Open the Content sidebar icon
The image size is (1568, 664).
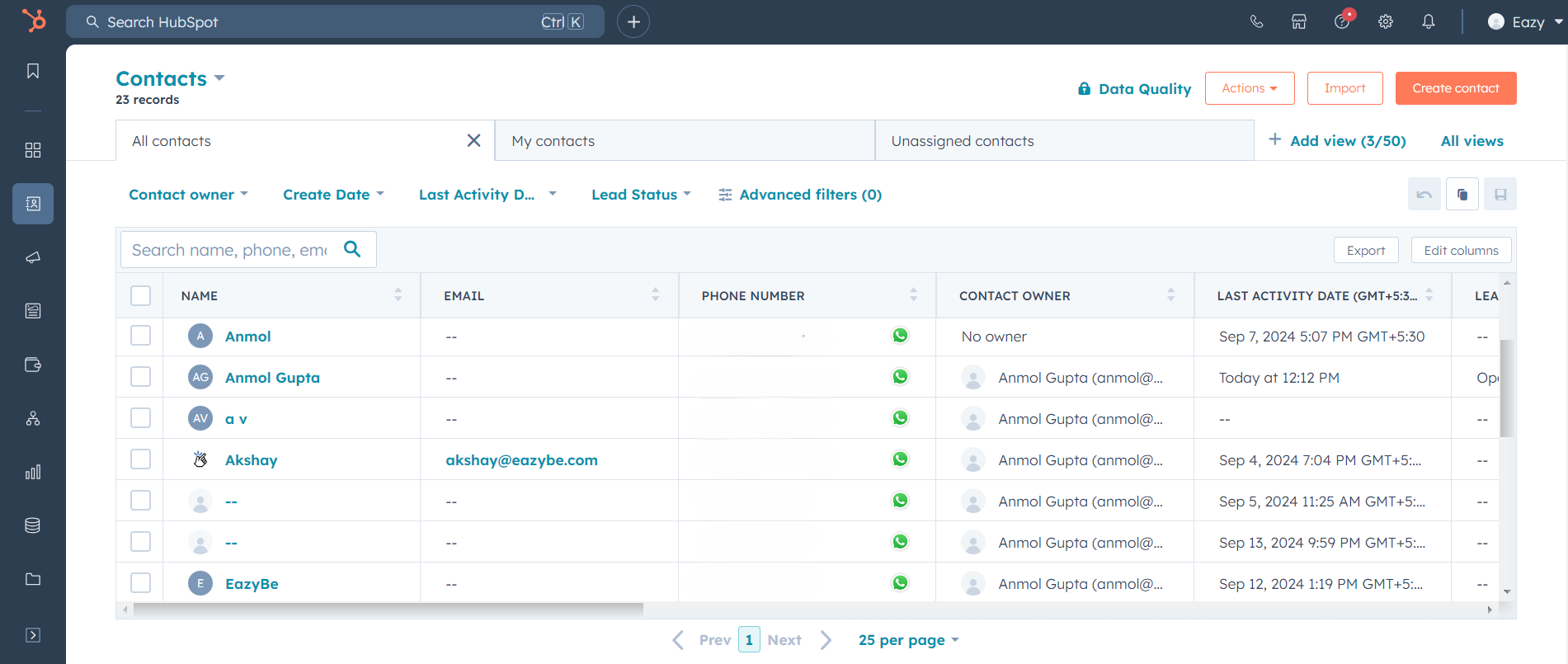33,311
